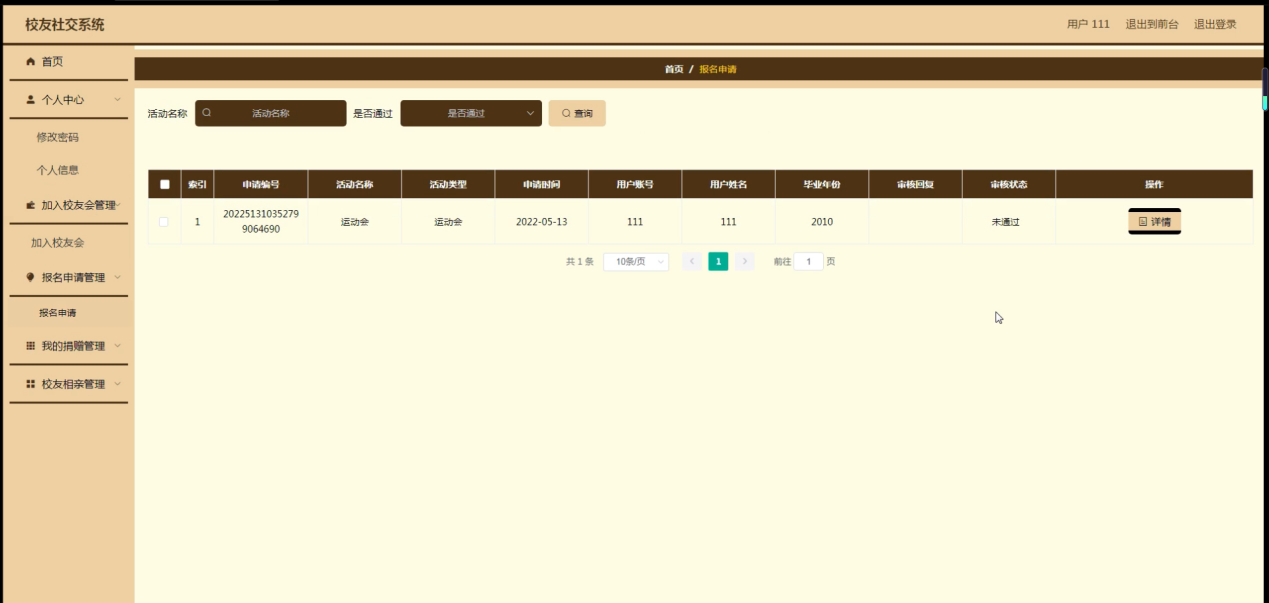Tick the select-all checkbox in table header
1269x603 pixels.
[164, 184]
